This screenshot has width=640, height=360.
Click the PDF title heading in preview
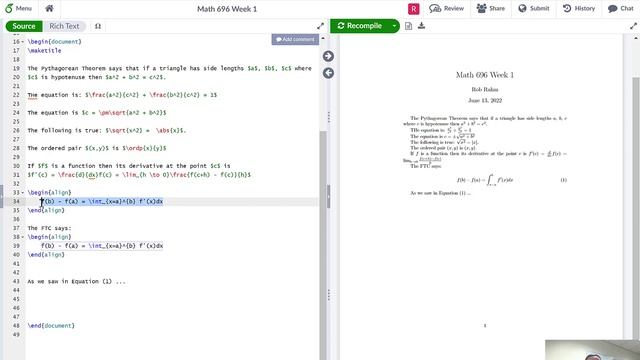(x=484, y=75)
